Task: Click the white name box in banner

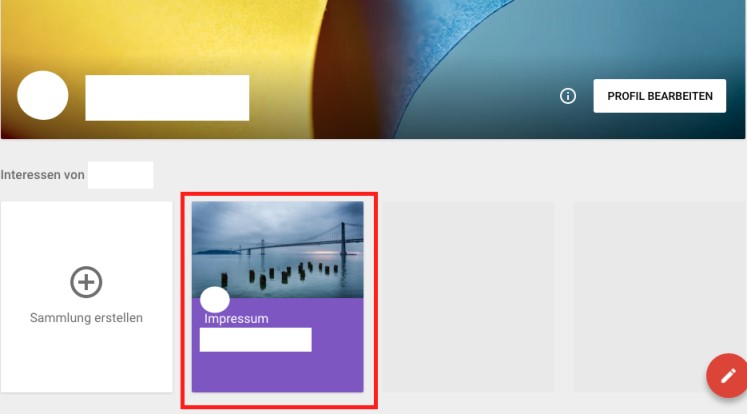Action: [x=167, y=98]
